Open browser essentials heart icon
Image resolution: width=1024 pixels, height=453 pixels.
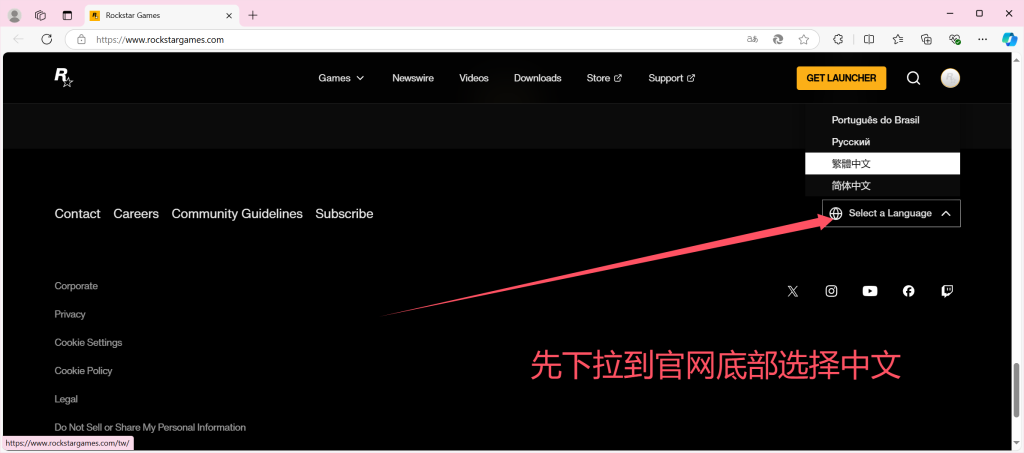pos(955,39)
